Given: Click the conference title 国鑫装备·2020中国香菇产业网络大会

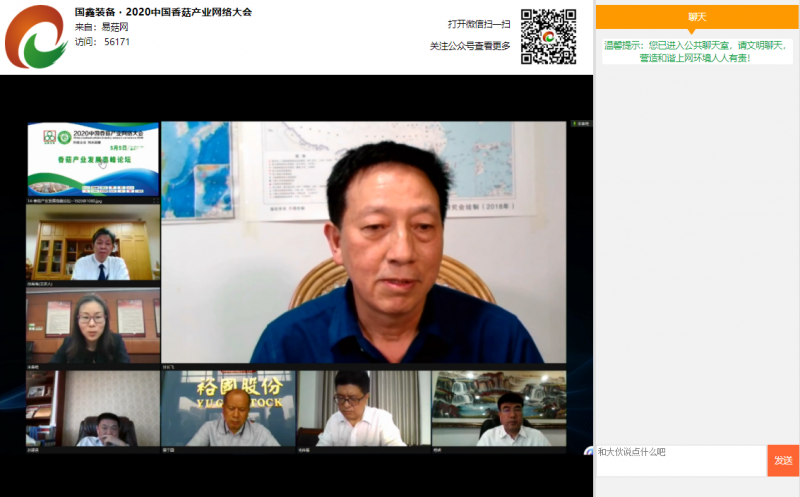Looking at the screenshot, I should click(163, 12).
